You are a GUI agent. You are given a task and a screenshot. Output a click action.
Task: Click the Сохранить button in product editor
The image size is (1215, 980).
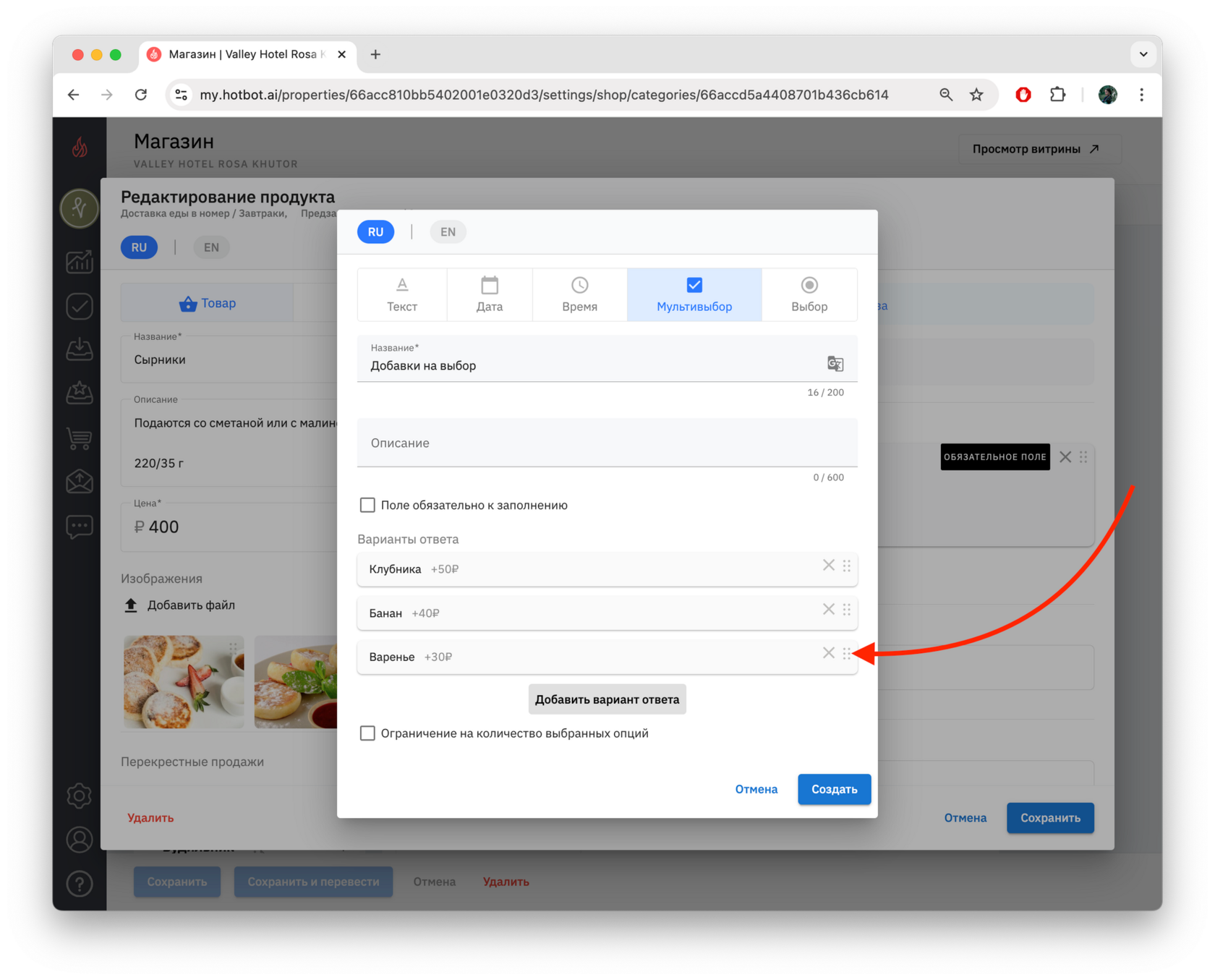[1050, 818]
